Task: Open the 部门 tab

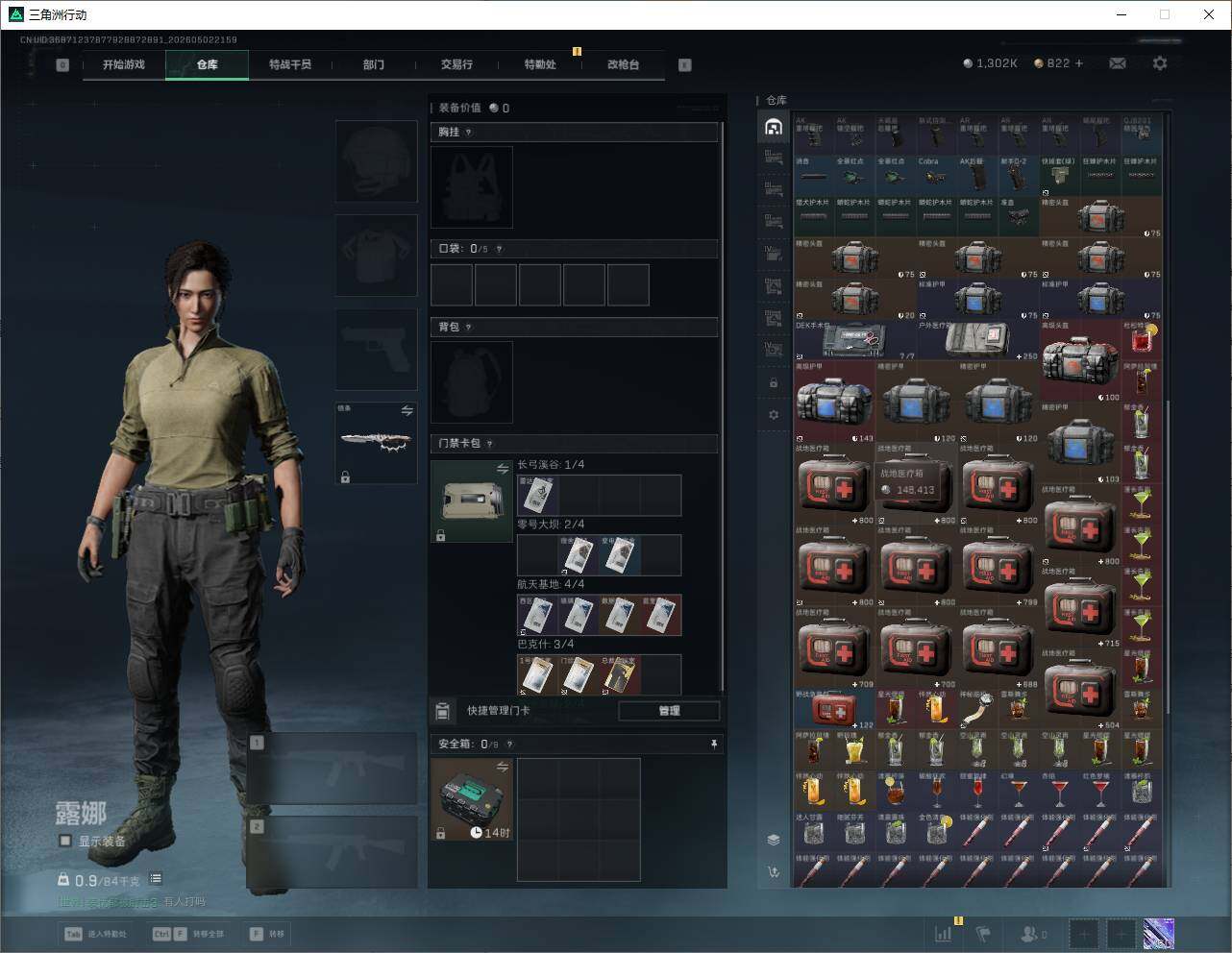Action: 374,64
